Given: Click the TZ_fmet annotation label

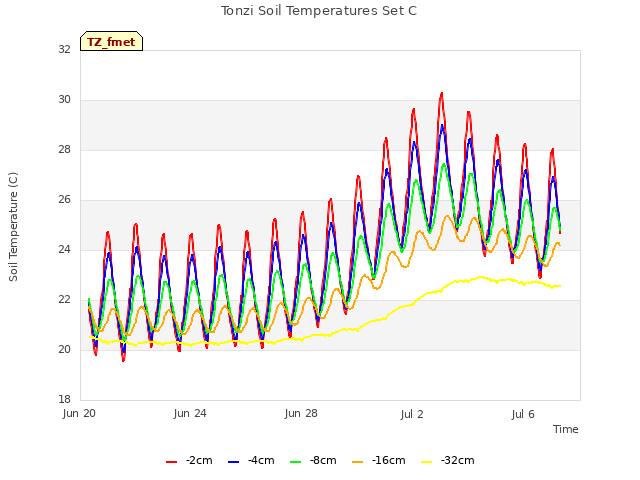Looking at the screenshot, I should coord(111,41).
